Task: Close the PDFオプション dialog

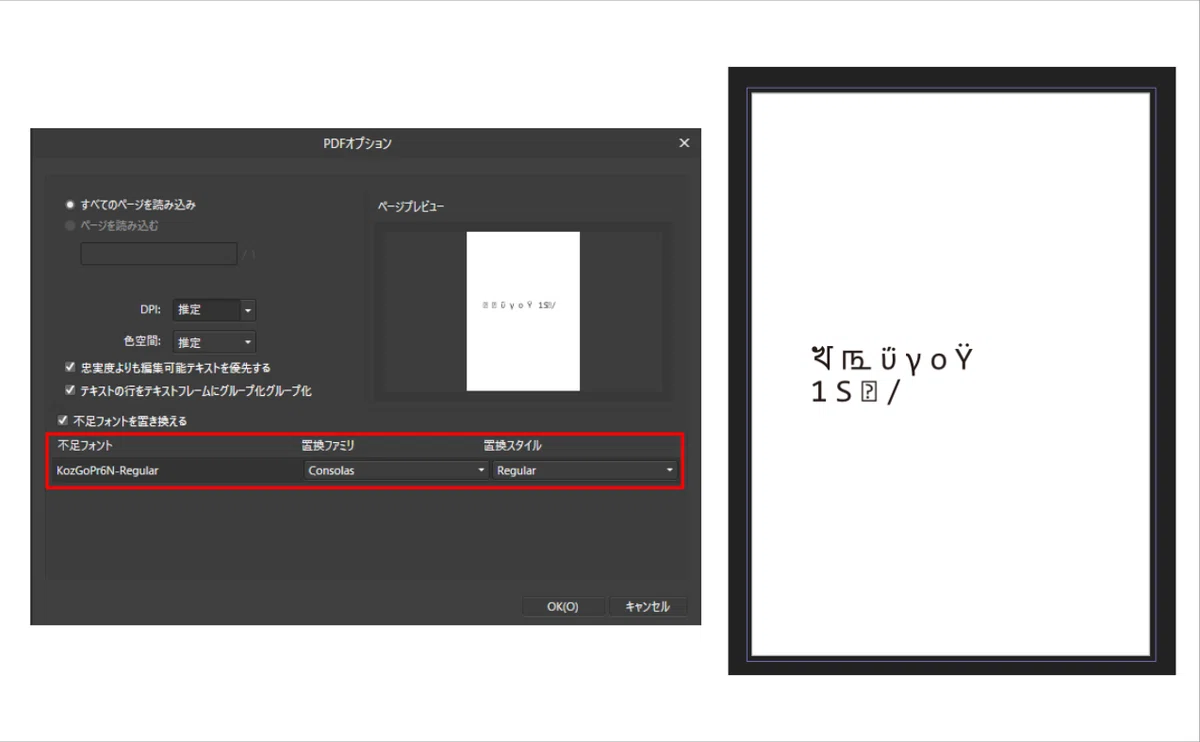Action: [x=684, y=143]
